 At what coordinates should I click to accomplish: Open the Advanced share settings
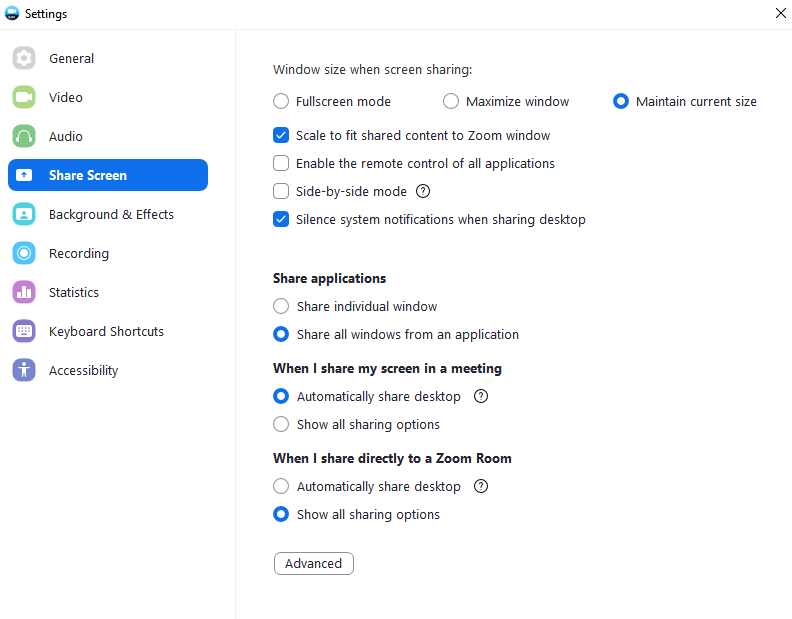tap(313, 563)
